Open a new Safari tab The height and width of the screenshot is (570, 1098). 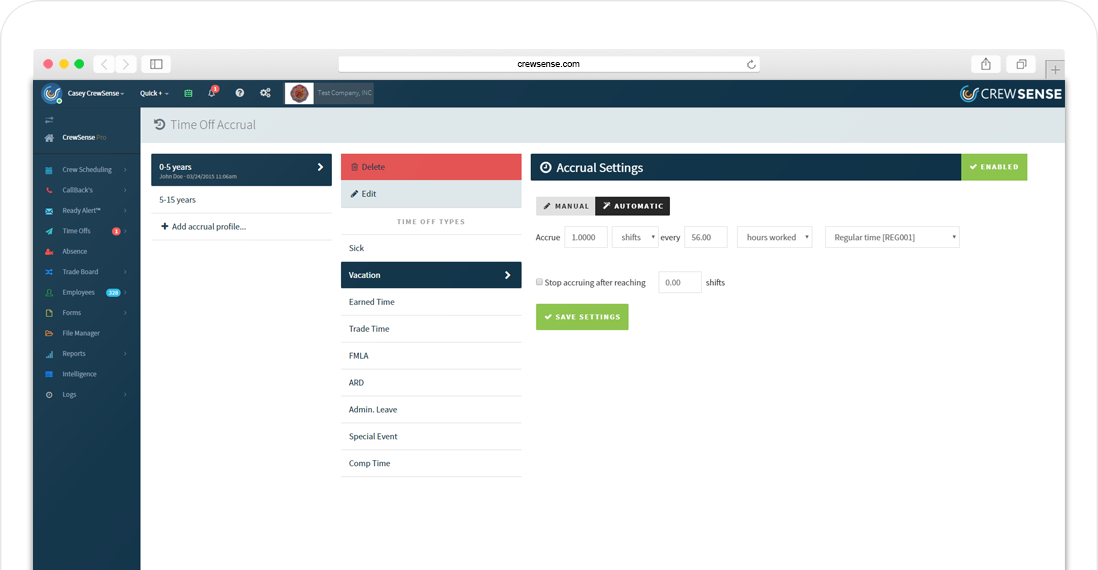[x=1055, y=69]
